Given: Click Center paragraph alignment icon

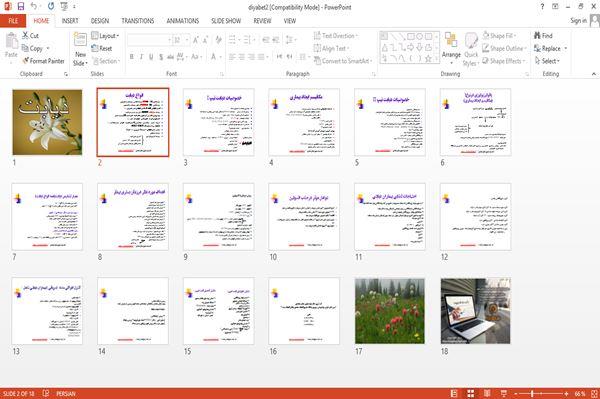Looking at the screenshot, I should tap(241, 57).
